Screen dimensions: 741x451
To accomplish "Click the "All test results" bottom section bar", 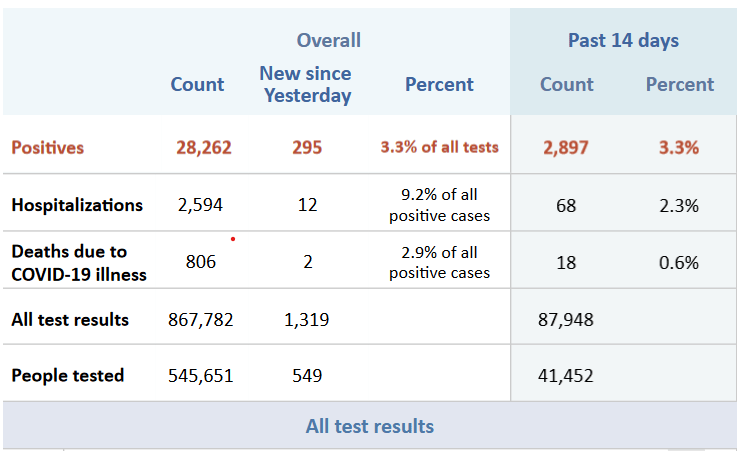I will pos(370,426).
